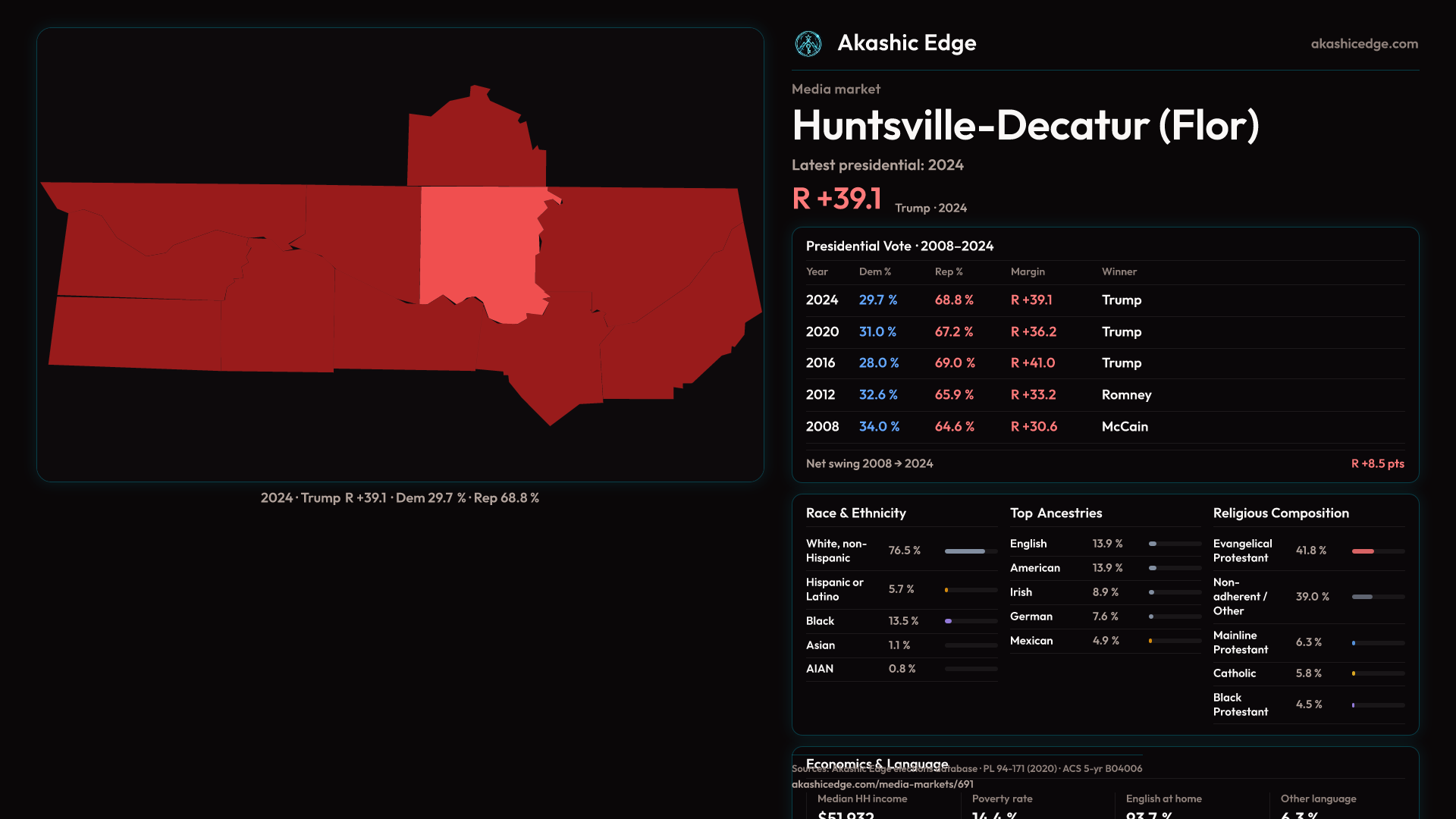Click the Margin column header
The image size is (1456, 819).
click(x=1027, y=271)
